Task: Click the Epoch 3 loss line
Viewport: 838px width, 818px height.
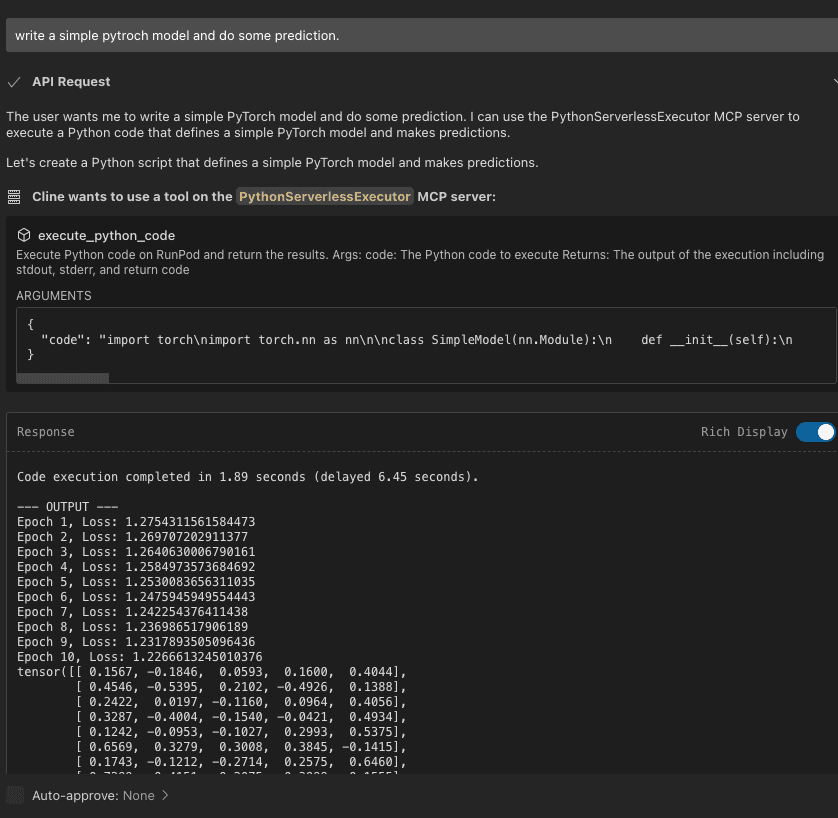Action: 136,551
